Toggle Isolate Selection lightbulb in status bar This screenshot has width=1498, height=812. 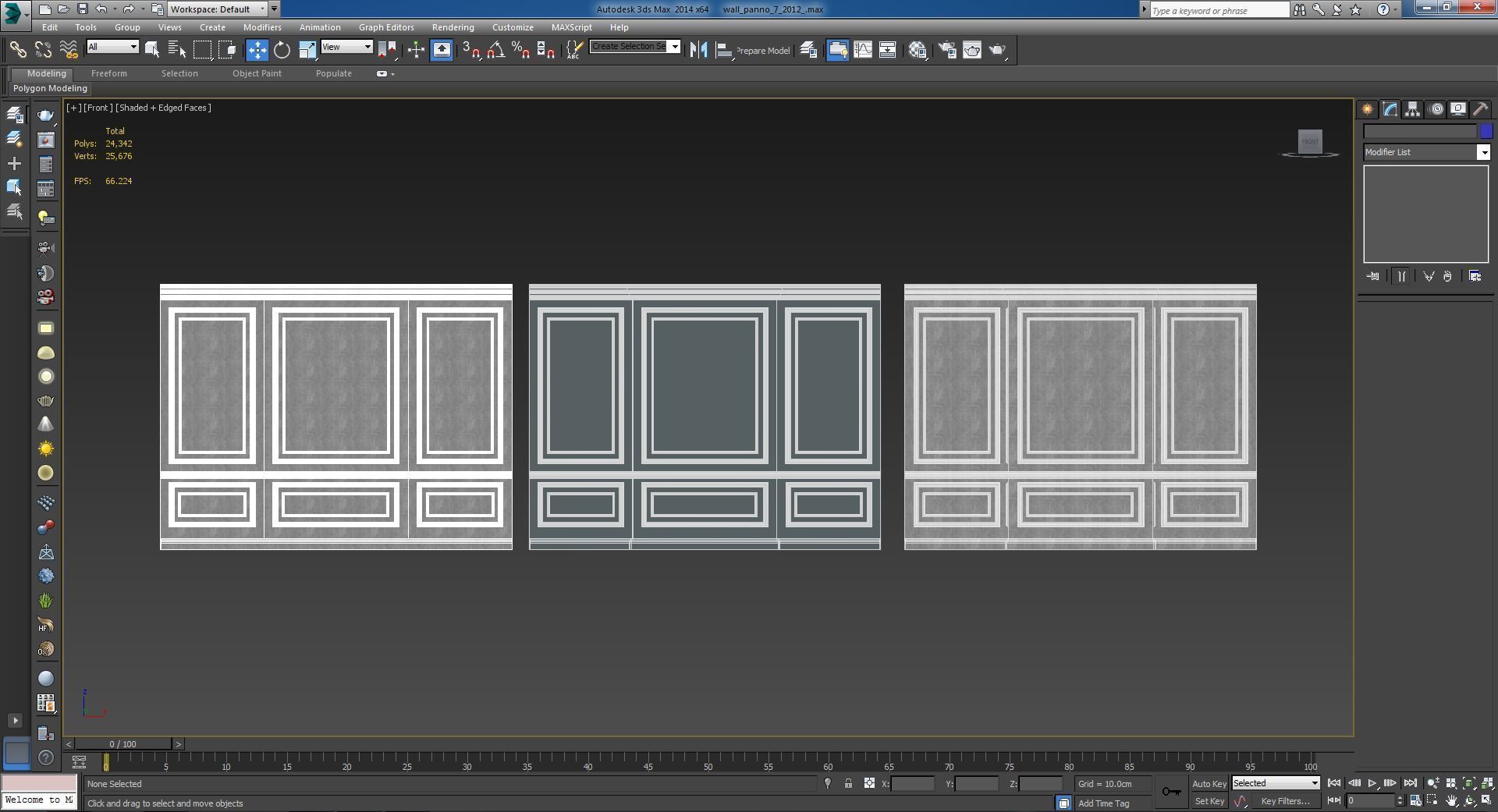[x=828, y=784]
